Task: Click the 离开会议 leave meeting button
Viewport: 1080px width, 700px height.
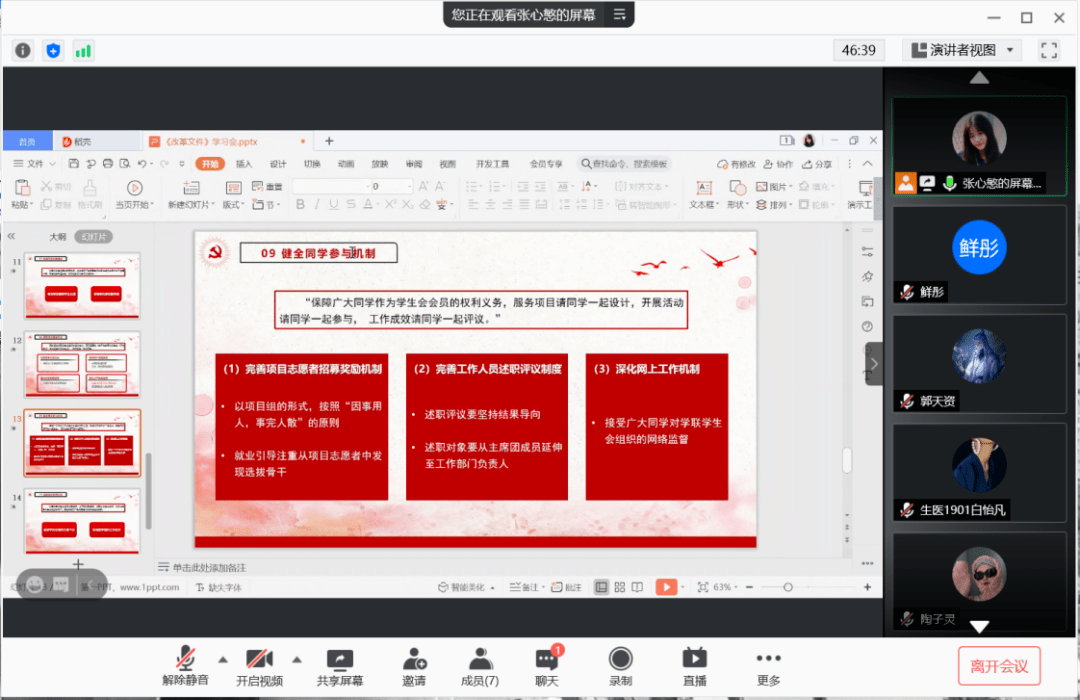Action: tap(998, 666)
